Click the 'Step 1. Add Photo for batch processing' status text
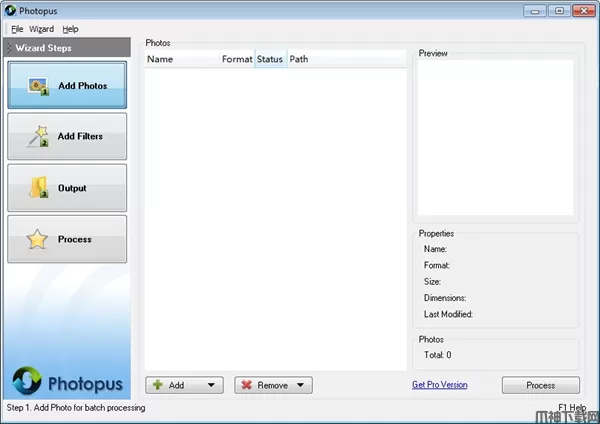Viewport: 600px width, 424px height. tap(76, 408)
